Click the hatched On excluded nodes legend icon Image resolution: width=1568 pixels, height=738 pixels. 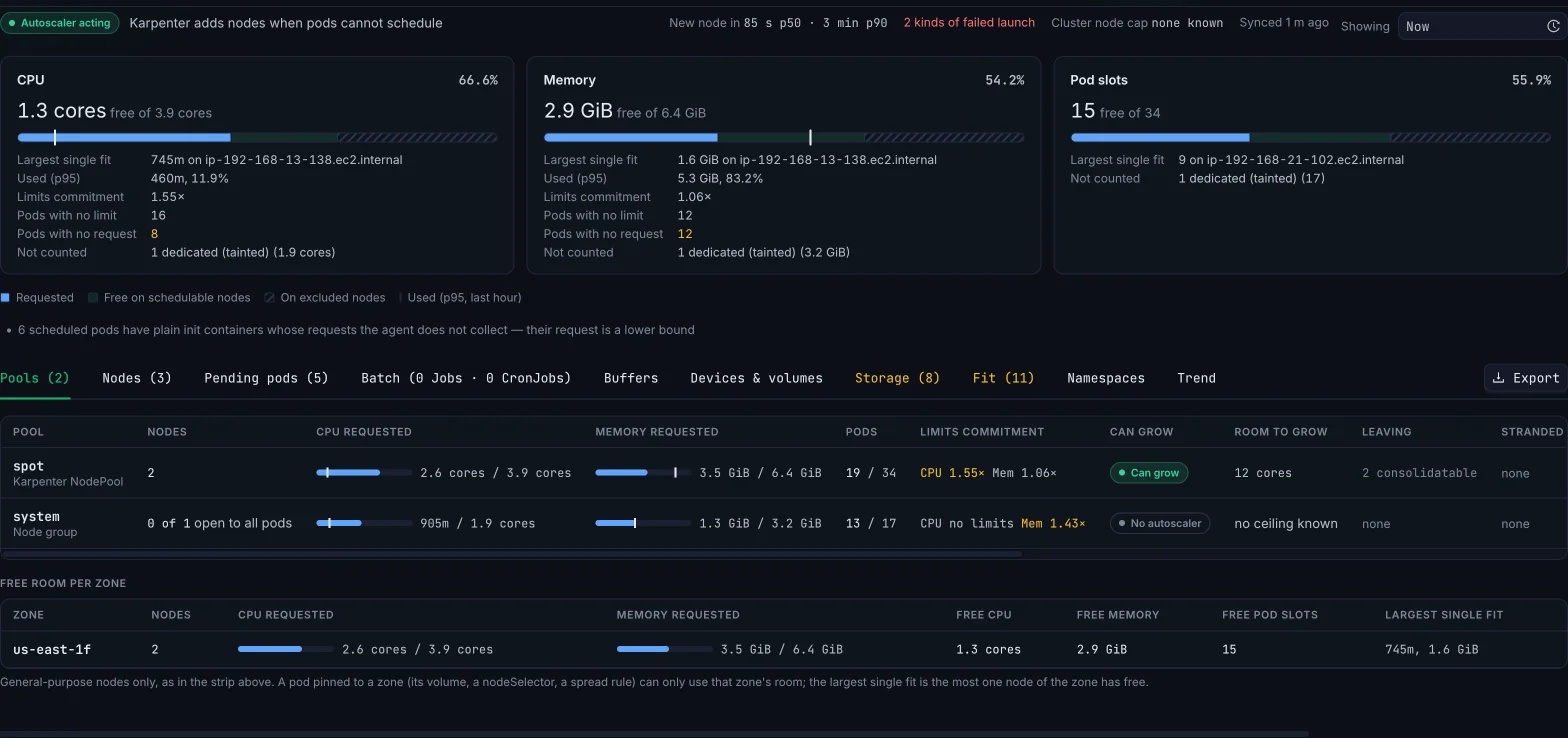269,297
